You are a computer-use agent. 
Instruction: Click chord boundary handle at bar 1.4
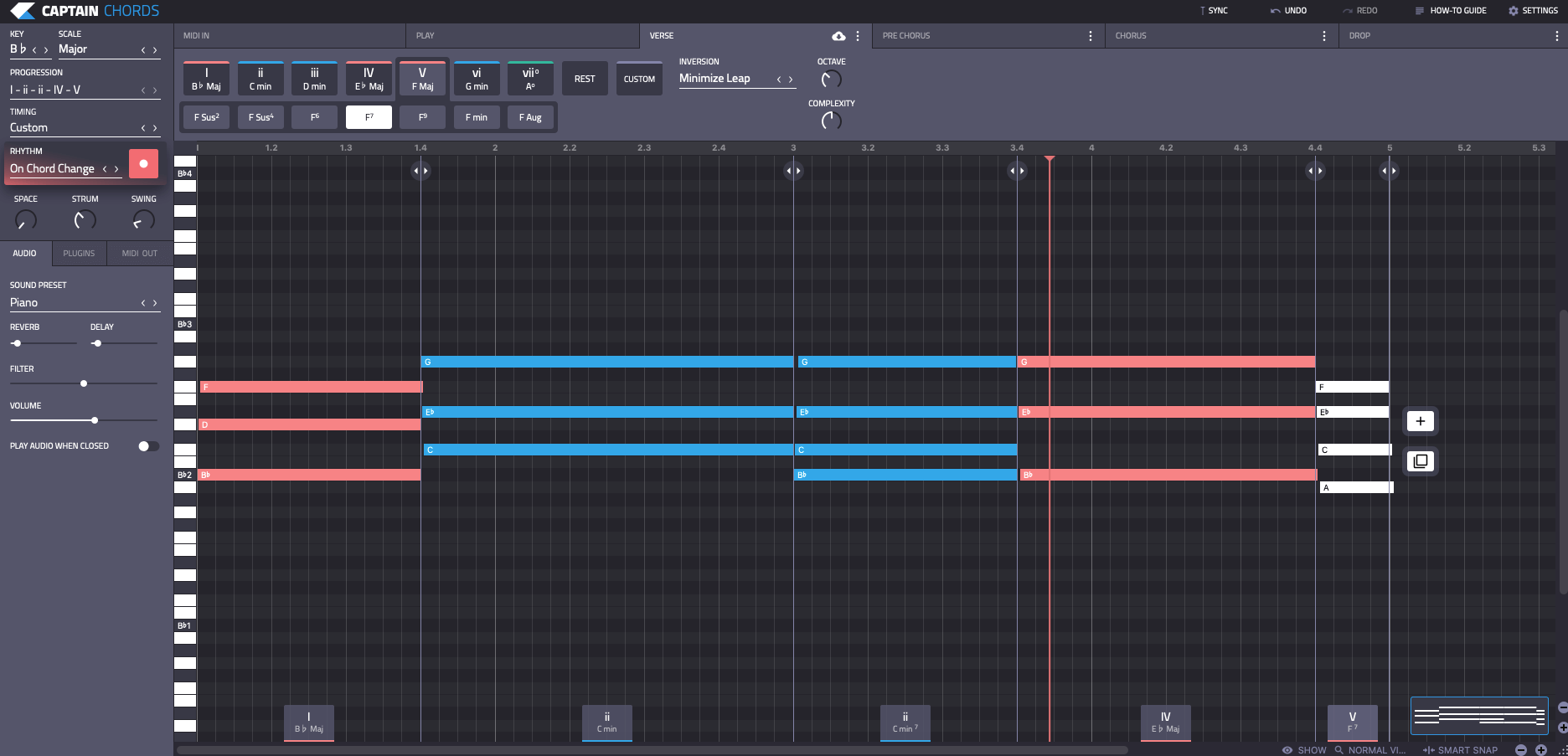pos(420,171)
